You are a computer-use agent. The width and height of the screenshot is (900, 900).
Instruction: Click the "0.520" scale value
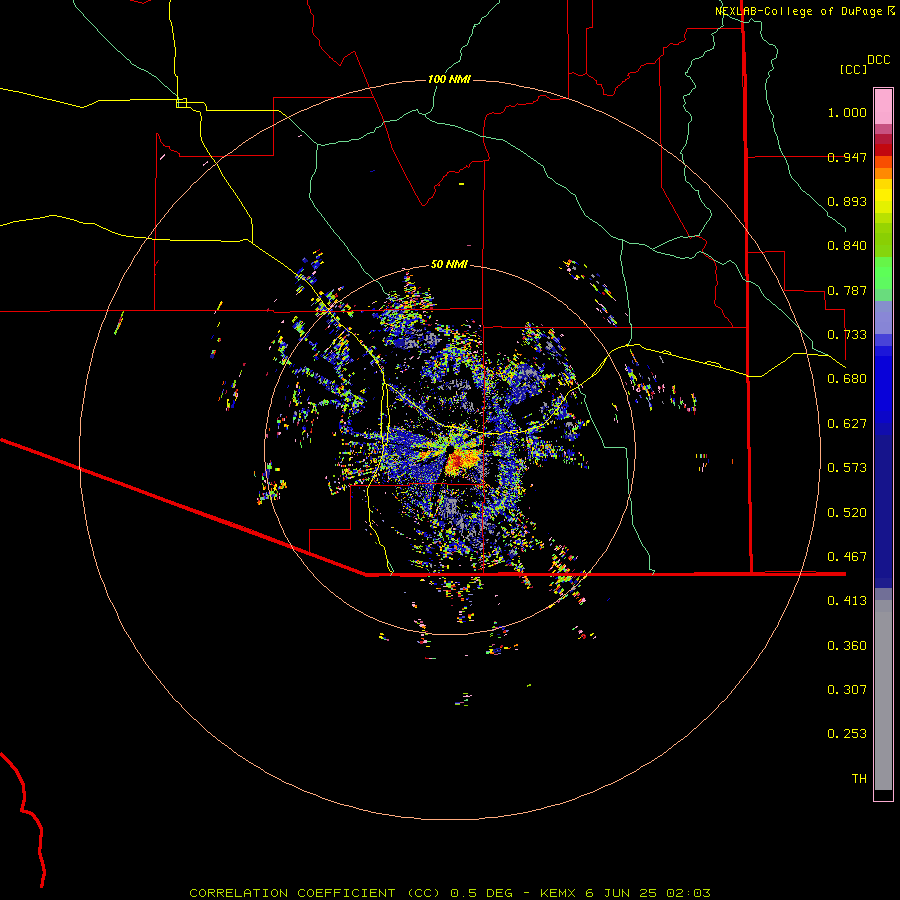(x=847, y=513)
